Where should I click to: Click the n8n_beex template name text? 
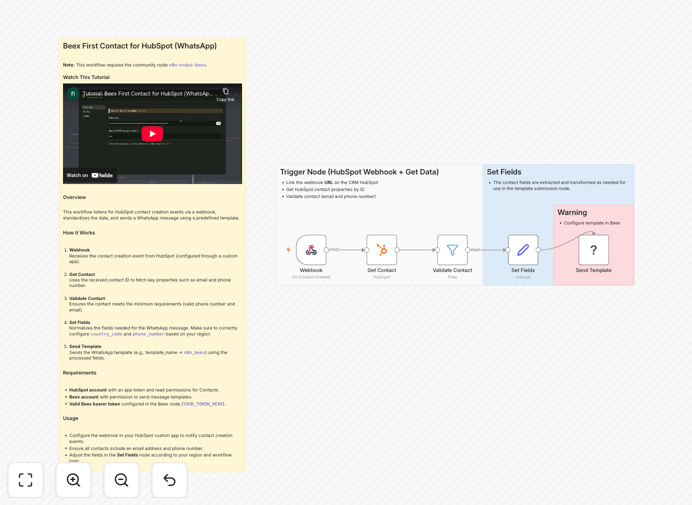point(195,352)
